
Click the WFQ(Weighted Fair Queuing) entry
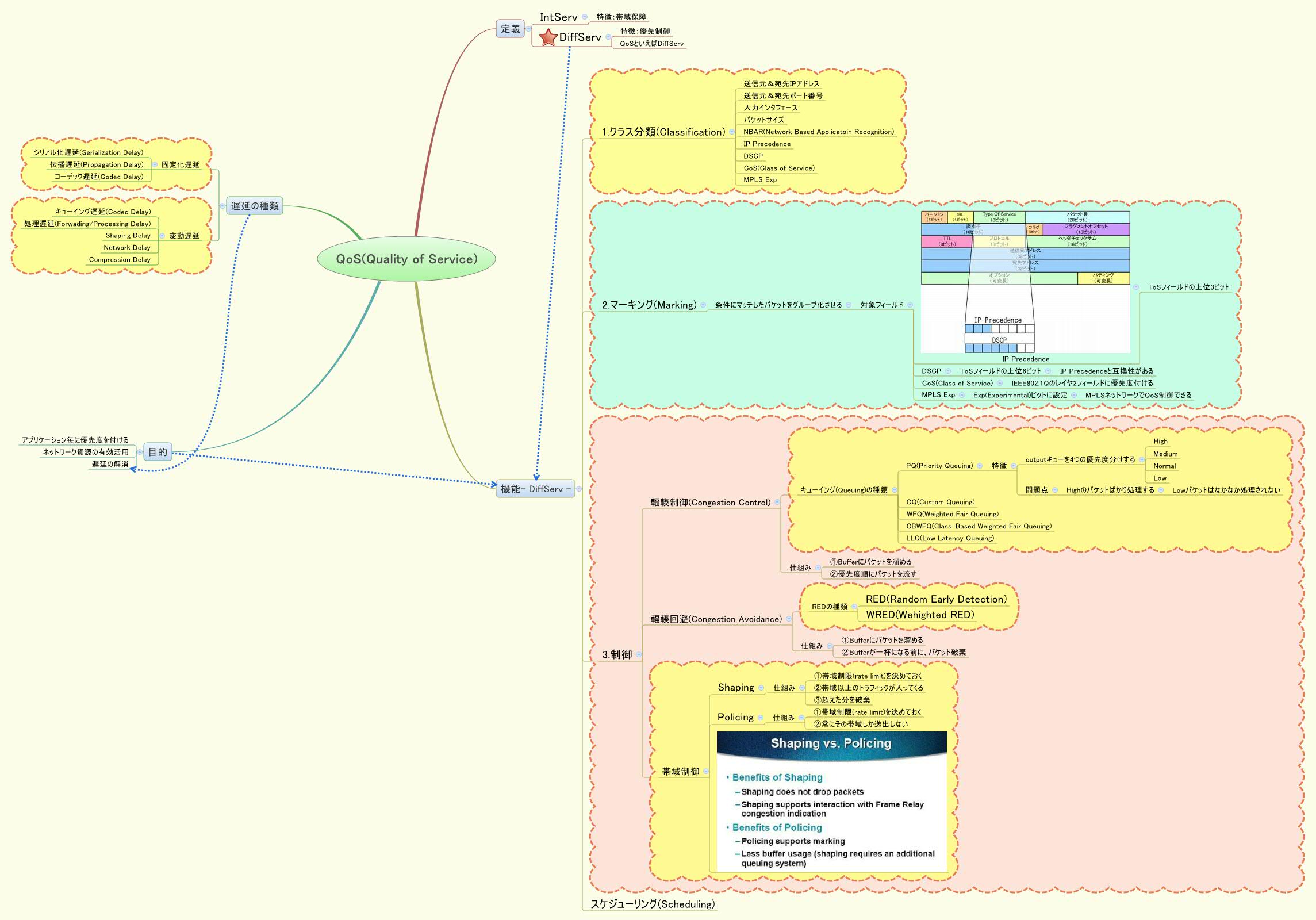coord(952,514)
